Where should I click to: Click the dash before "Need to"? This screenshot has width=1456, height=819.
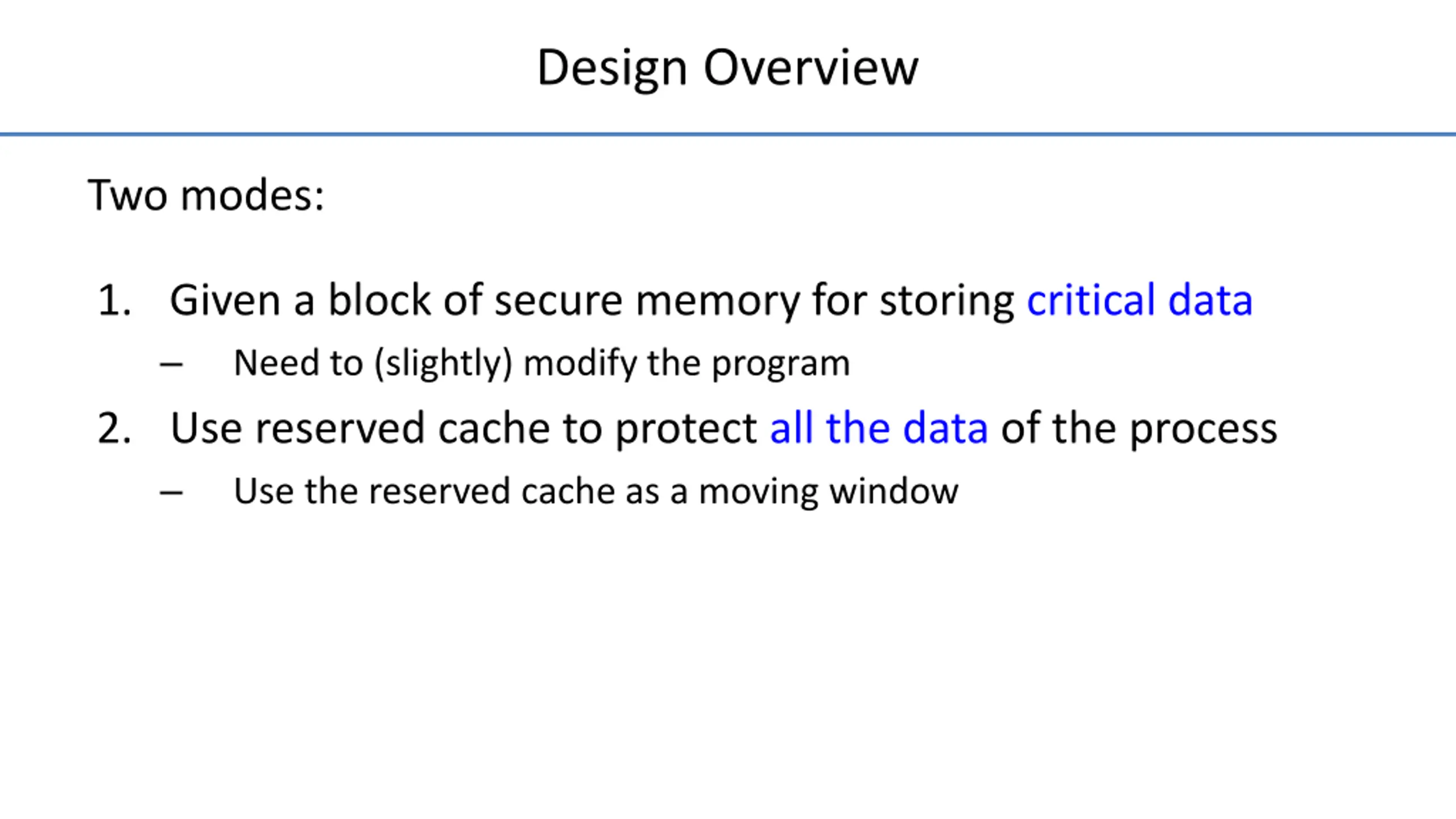pos(171,364)
